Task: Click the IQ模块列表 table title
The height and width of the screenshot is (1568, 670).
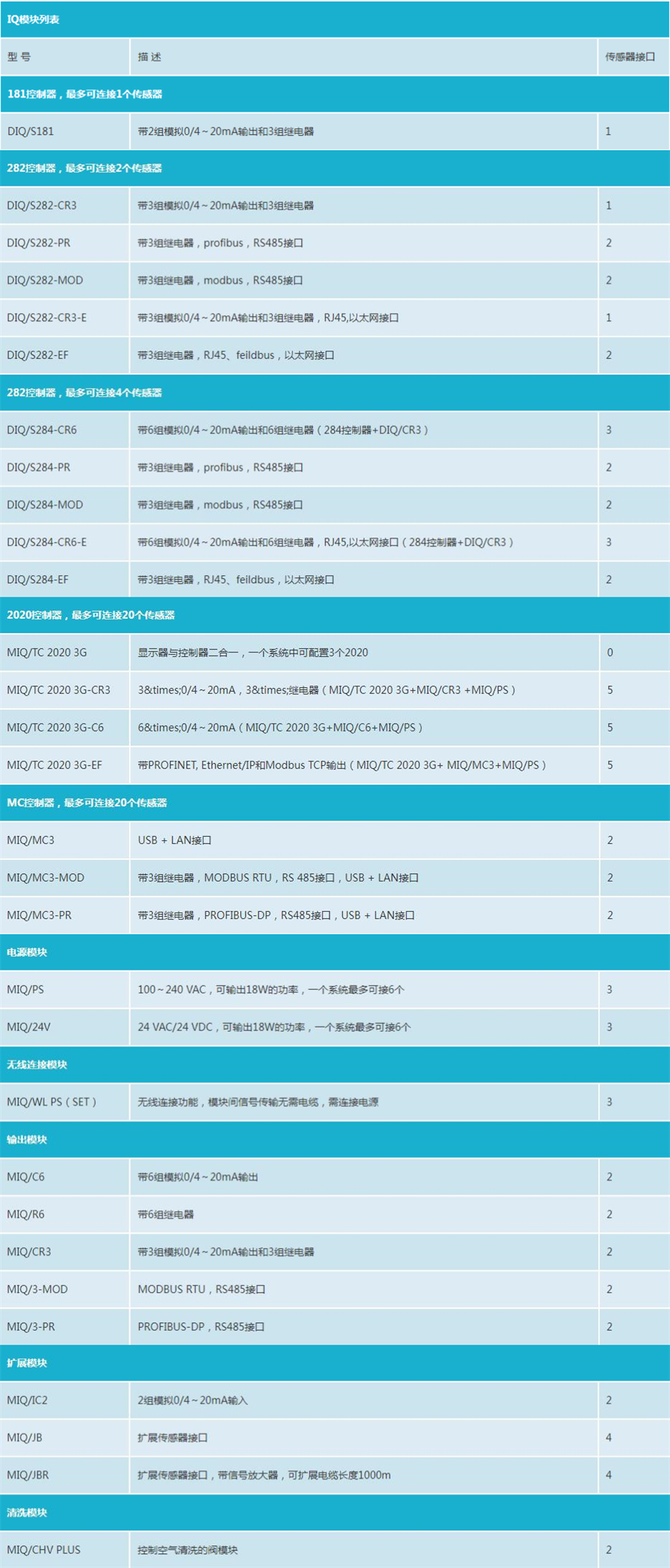Action: click(x=33, y=20)
